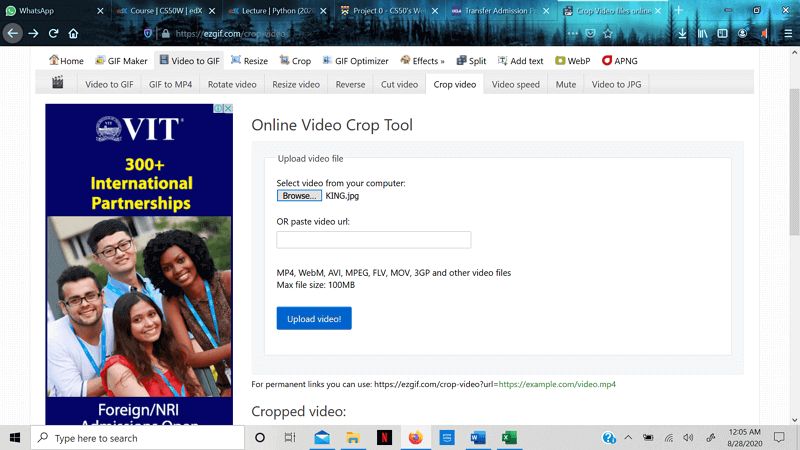Open Task View on the taskbar

(290, 438)
